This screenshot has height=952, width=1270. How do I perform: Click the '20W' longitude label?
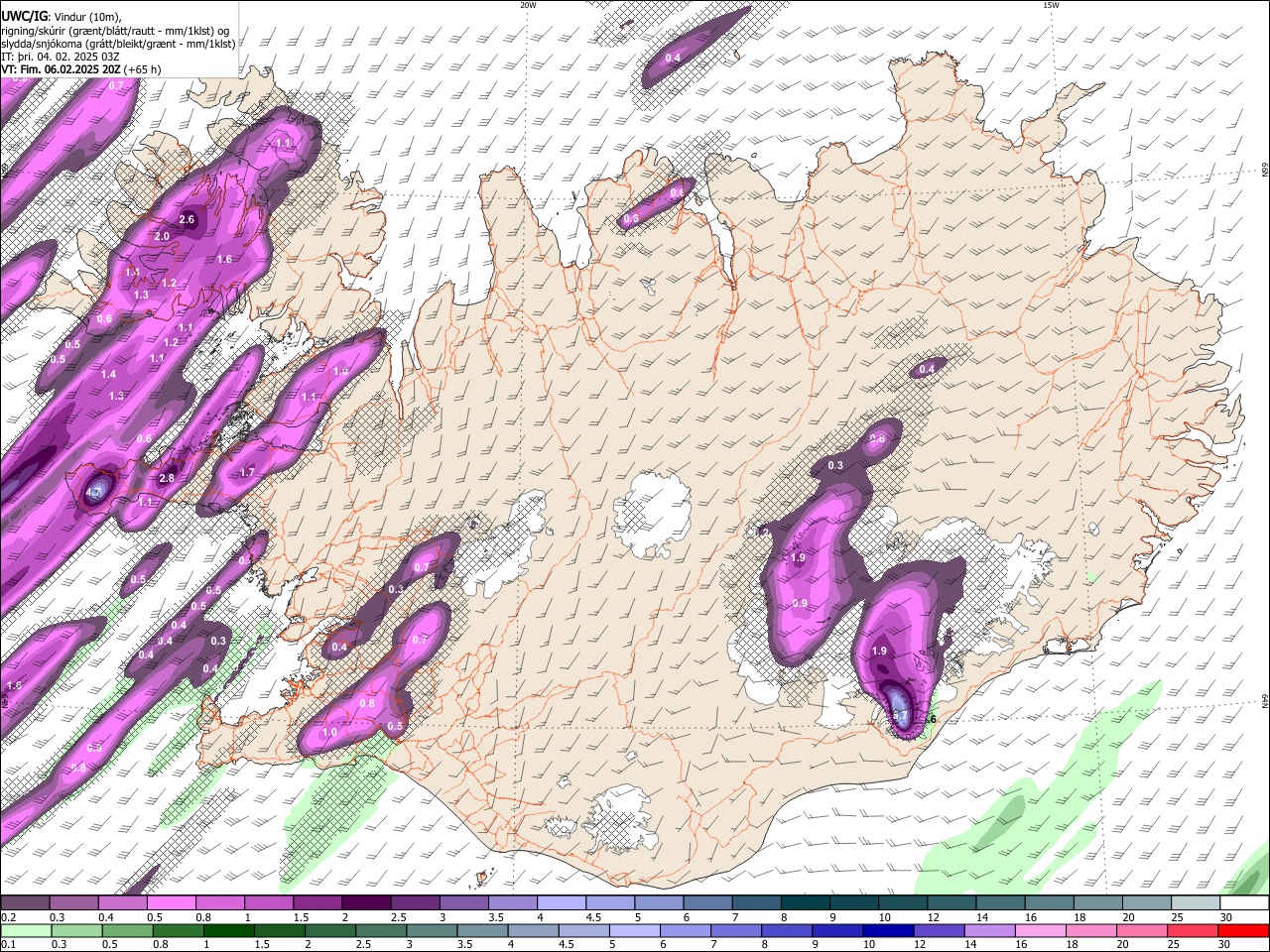tap(528, 5)
